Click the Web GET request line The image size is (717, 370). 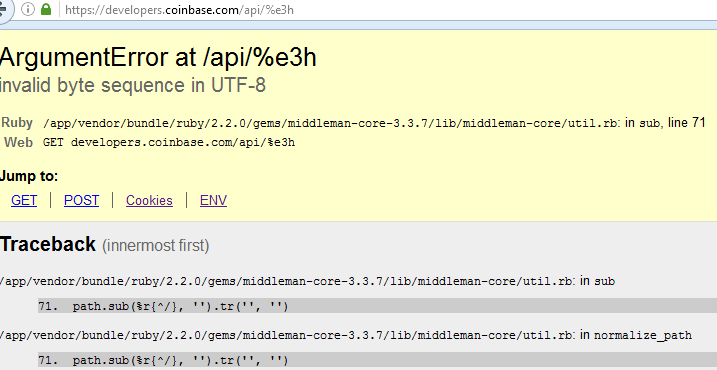(169, 143)
